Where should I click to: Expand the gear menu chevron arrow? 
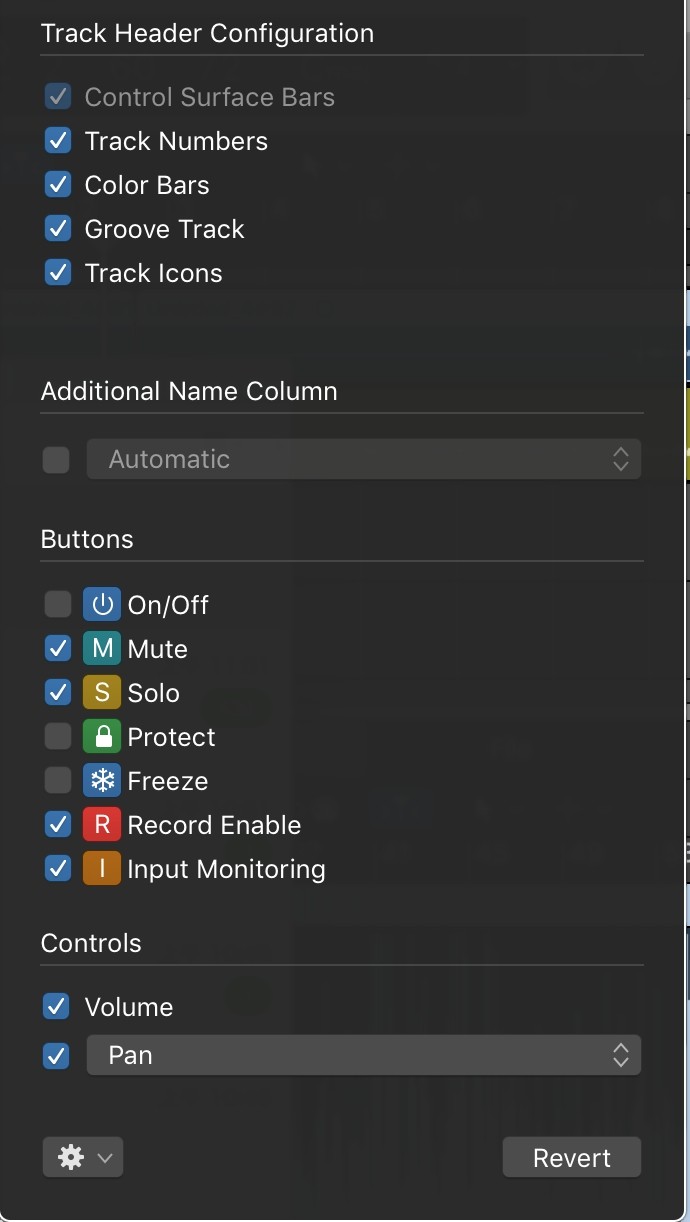click(105, 1159)
